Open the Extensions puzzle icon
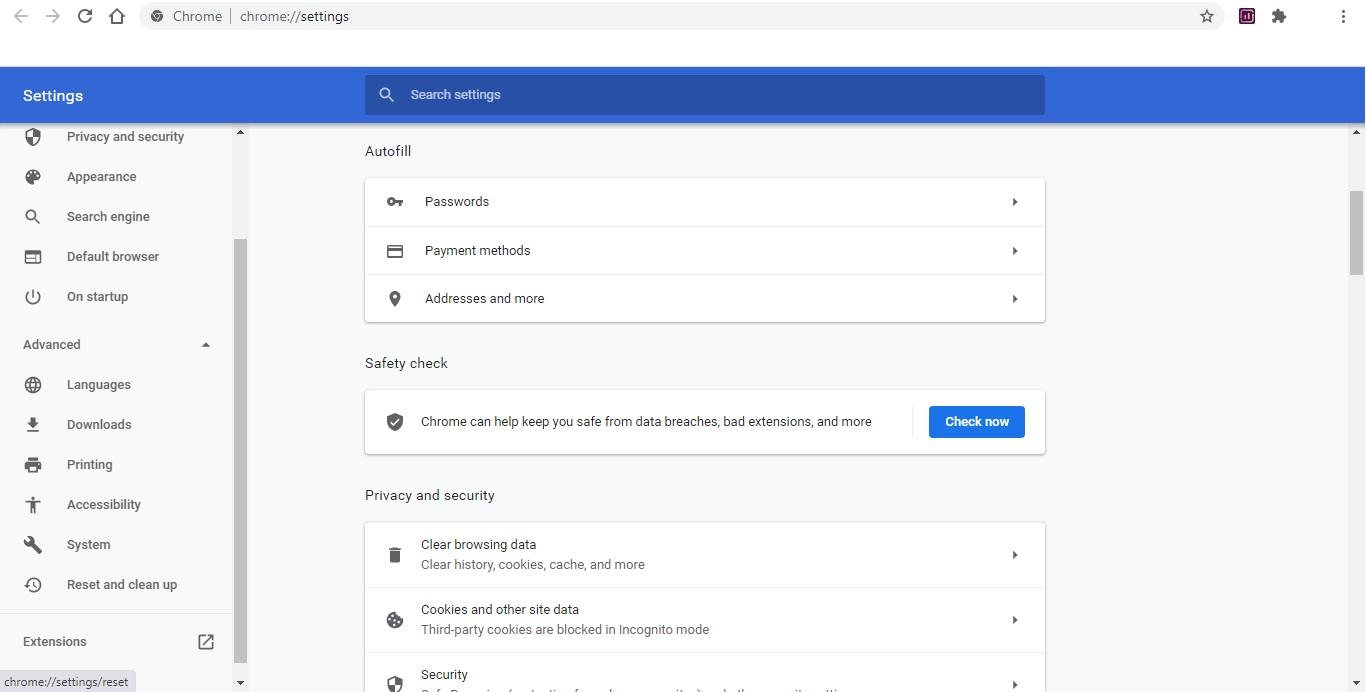This screenshot has width=1366, height=692. tap(1279, 16)
